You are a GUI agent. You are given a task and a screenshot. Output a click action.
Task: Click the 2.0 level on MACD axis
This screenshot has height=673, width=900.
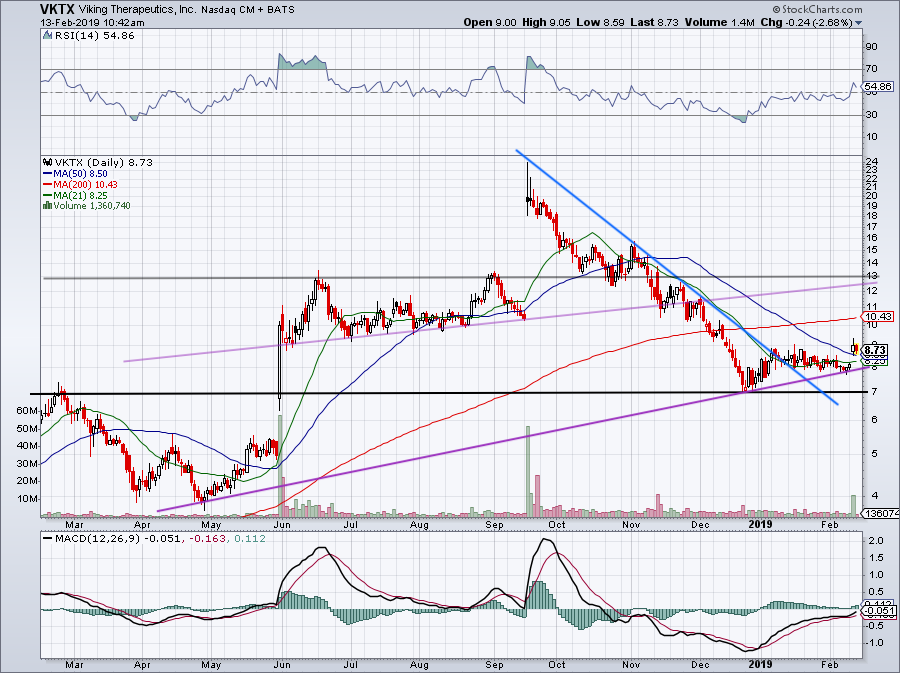pyautogui.click(x=875, y=540)
